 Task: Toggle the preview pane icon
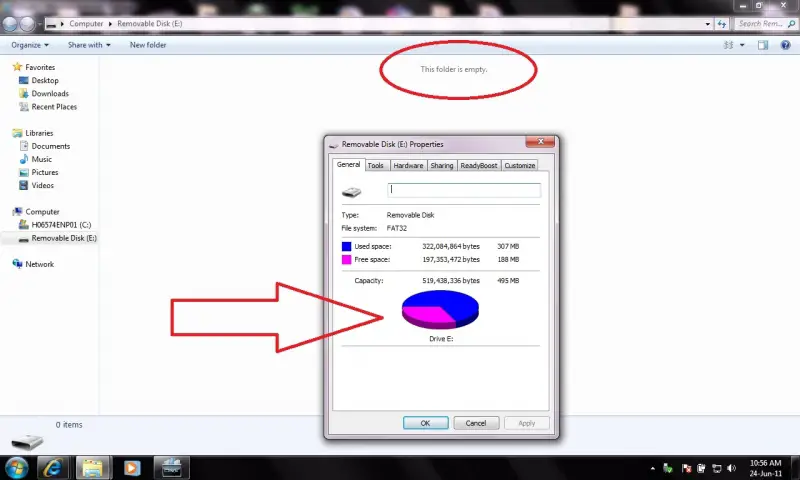(x=763, y=45)
